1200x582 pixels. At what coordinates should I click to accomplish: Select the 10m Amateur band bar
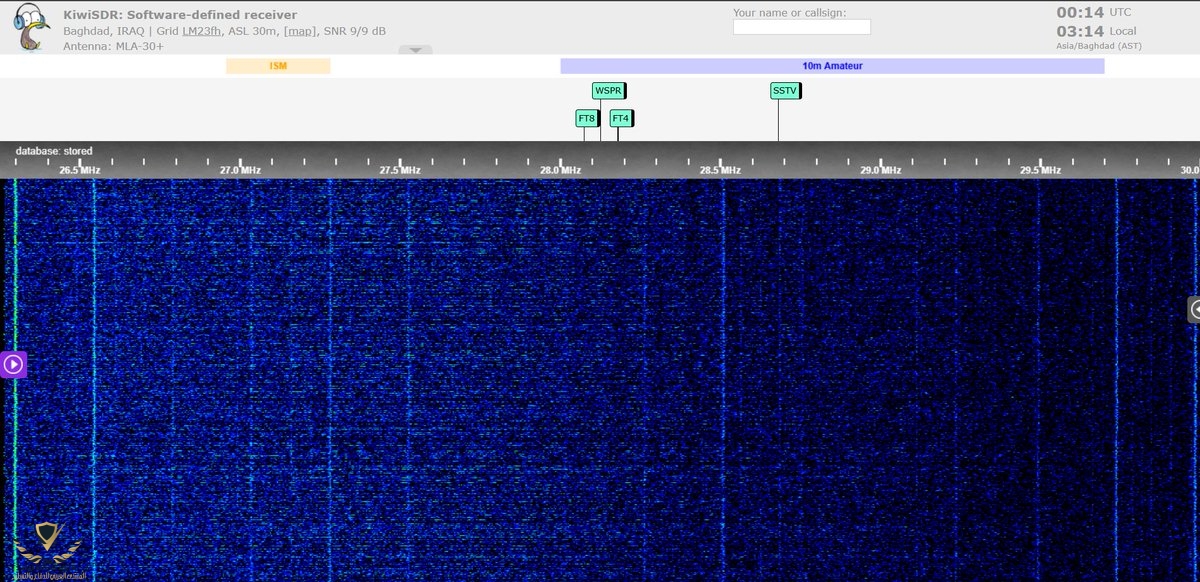click(x=832, y=66)
